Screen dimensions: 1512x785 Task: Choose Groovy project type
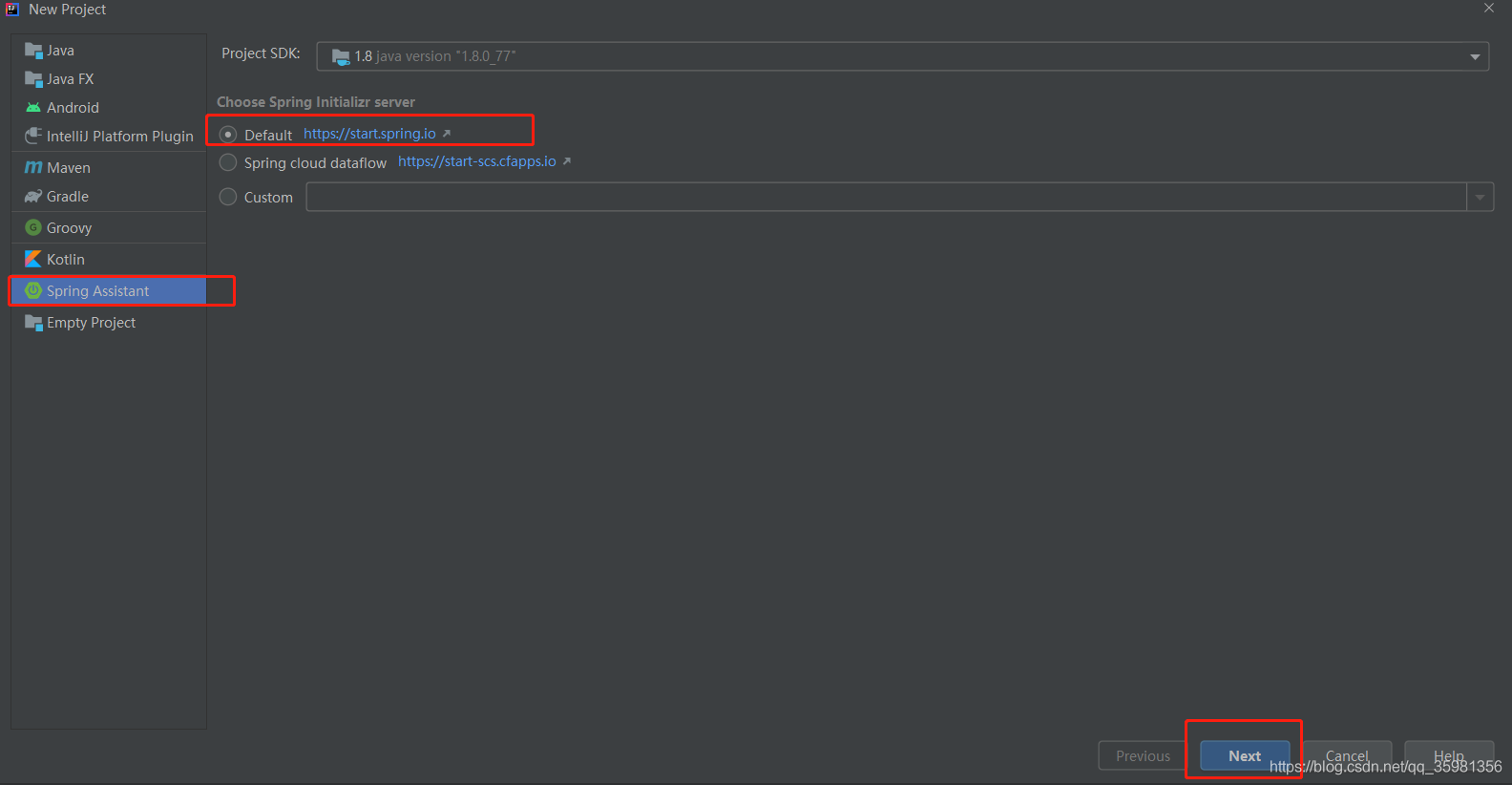[109, 228]
